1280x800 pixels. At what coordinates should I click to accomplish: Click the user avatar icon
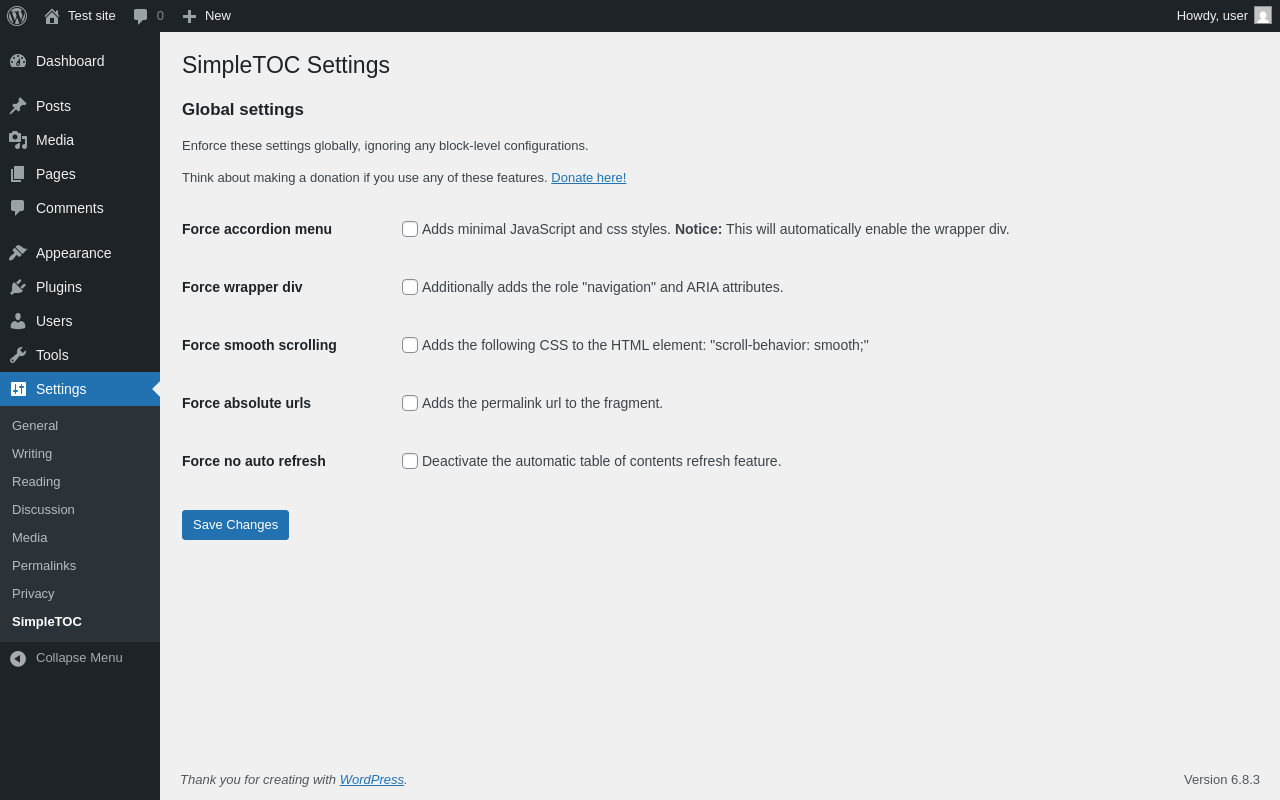coord(1263,15)
